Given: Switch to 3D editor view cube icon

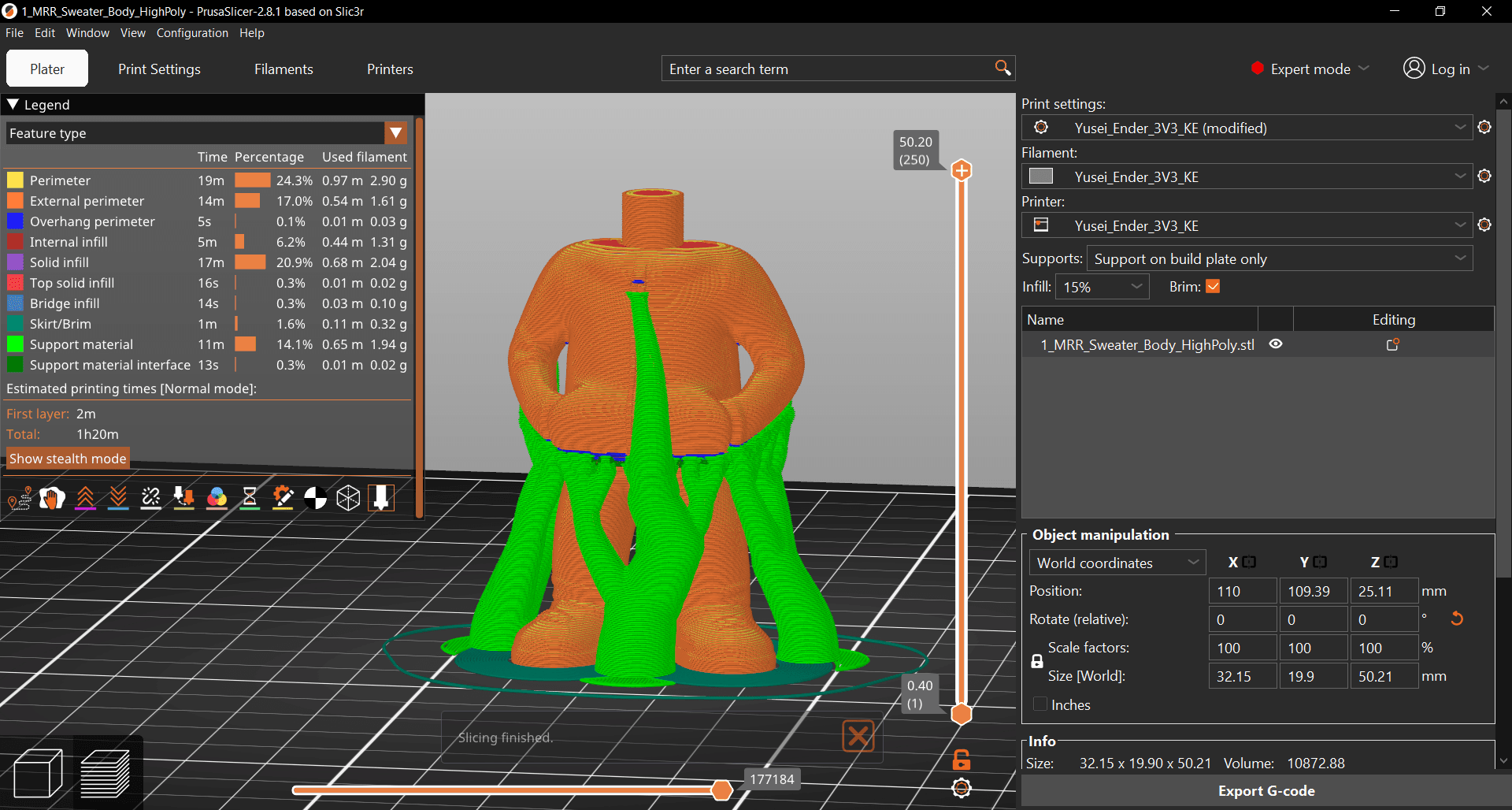Looking at the screenshot, I should pyautogui.click(x=38, y=773).
